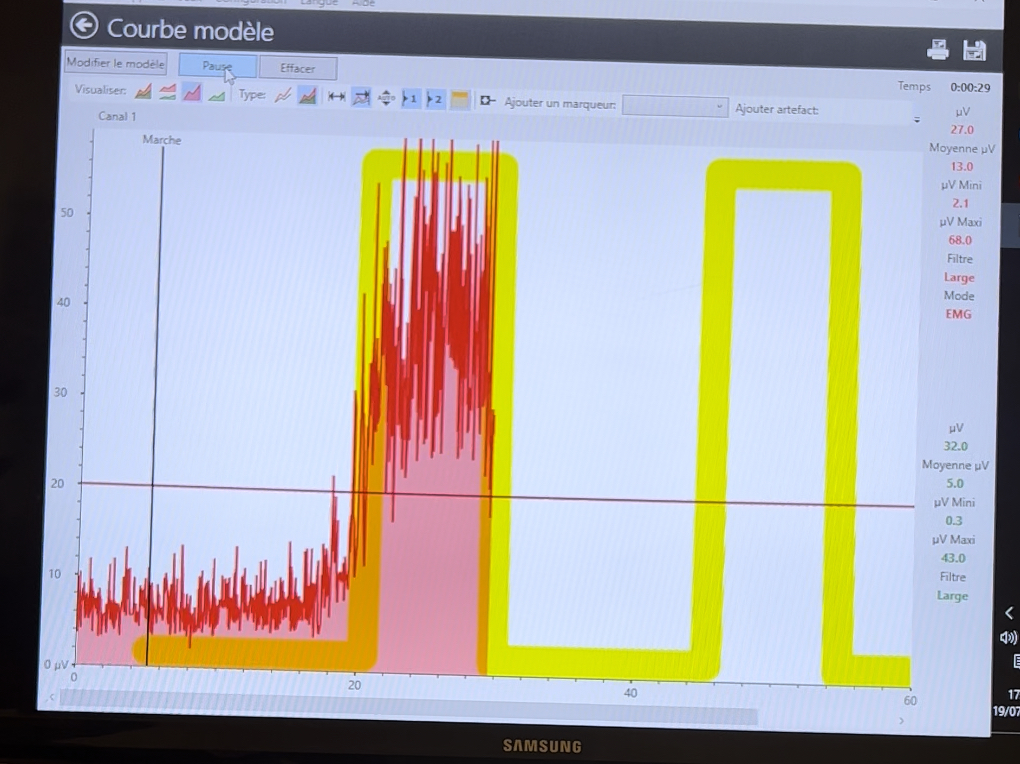Click the scrollbar left arrow
This screenshot has height=764, width=1020.
51,698
